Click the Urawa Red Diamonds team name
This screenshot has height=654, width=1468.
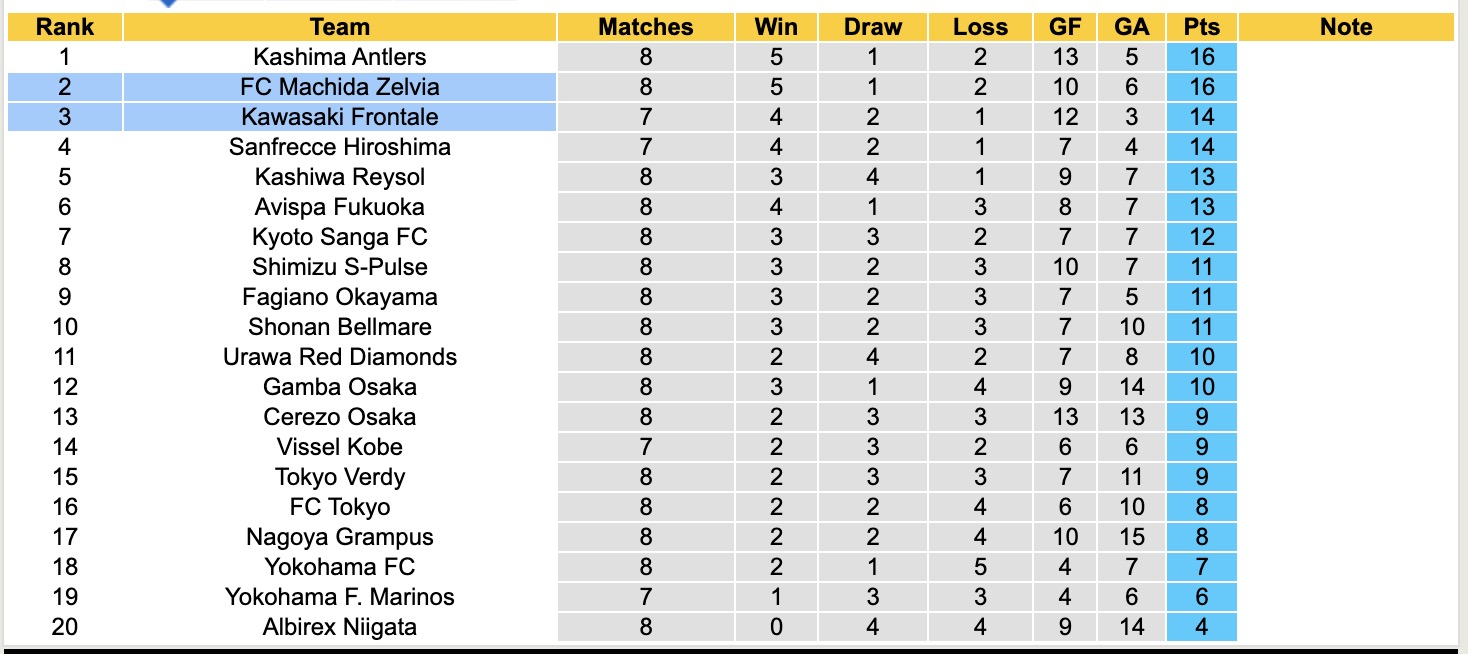coord(340,357)
